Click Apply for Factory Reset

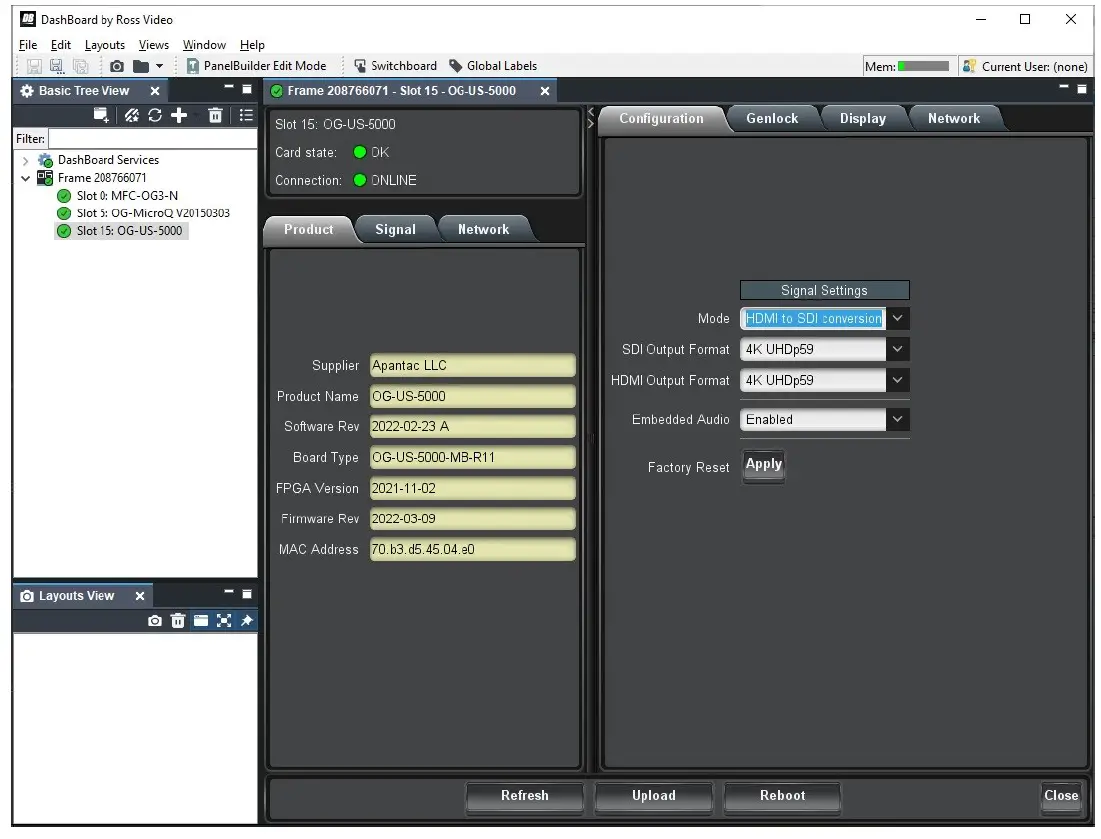763,465
